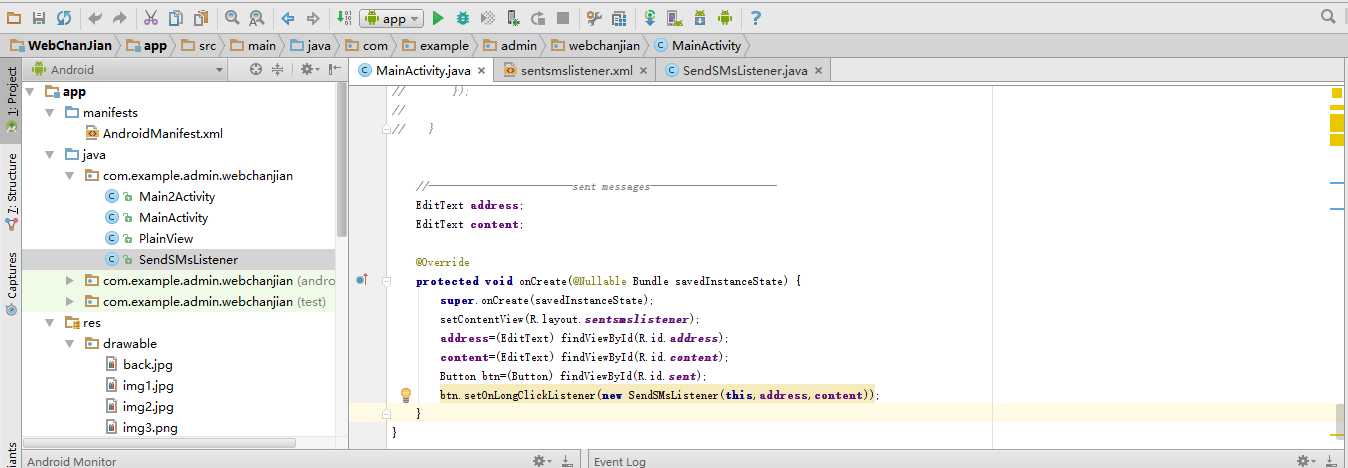The image size is (1348, 468).
Task: Click WebChanJian breadcrumb
Action: pyautogui.click(x=61, y=45)
